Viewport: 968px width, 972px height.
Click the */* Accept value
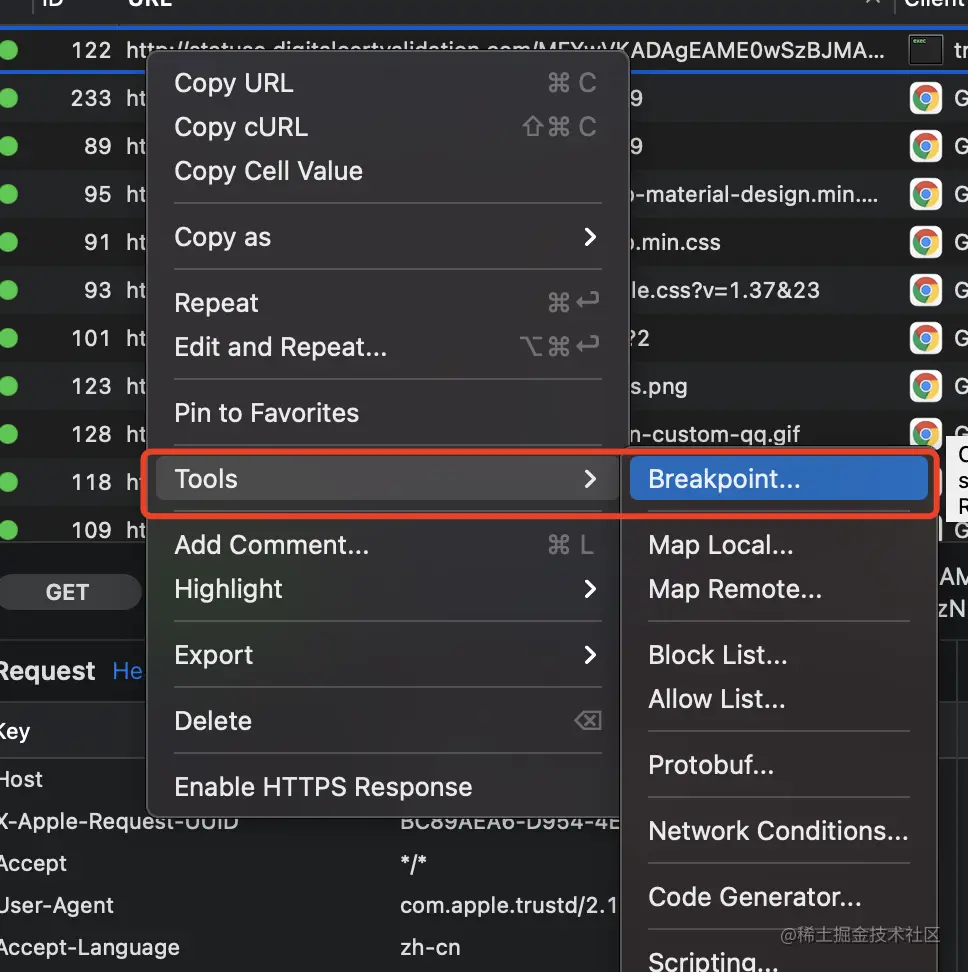413,862
